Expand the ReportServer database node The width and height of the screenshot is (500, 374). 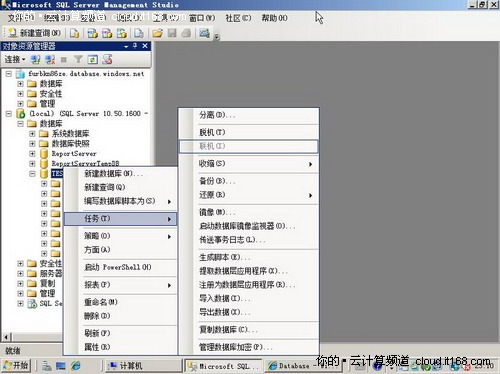pyautogui.click(x=32, y=154)
